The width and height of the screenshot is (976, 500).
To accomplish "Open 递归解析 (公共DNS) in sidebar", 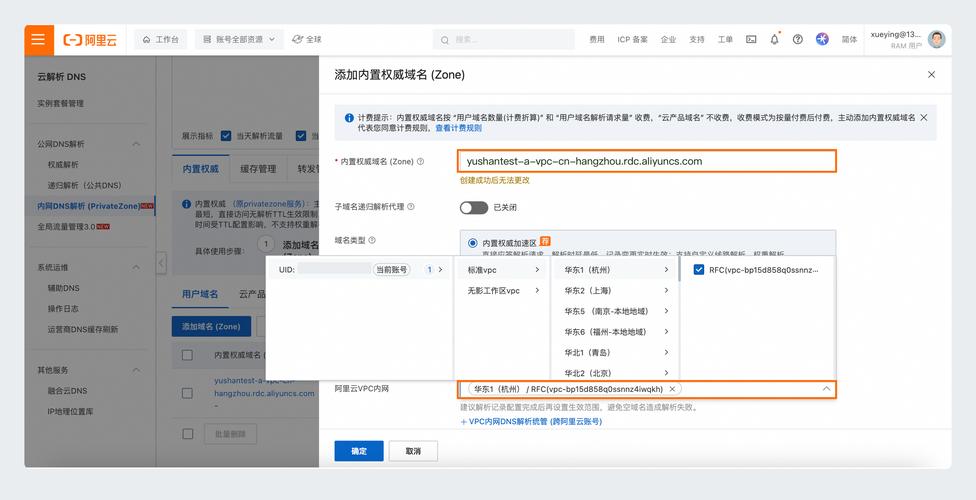I will pos(84,185).
